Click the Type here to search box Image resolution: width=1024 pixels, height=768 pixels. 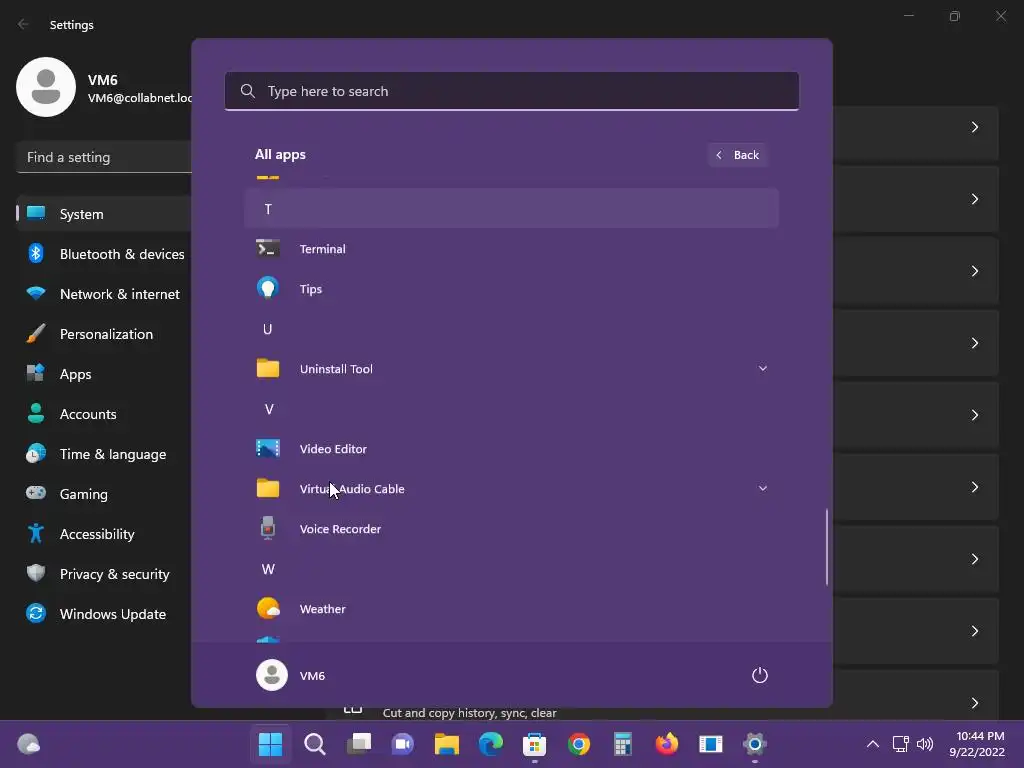(511, 91)
